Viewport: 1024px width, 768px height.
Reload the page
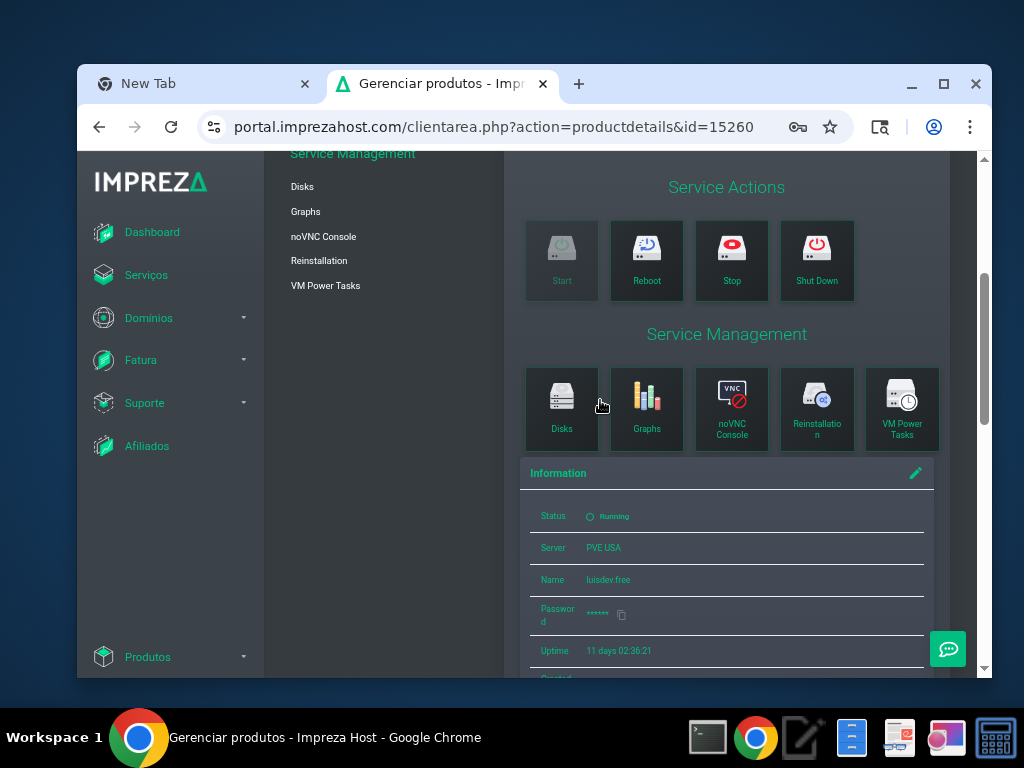click(x=171, y=127)
